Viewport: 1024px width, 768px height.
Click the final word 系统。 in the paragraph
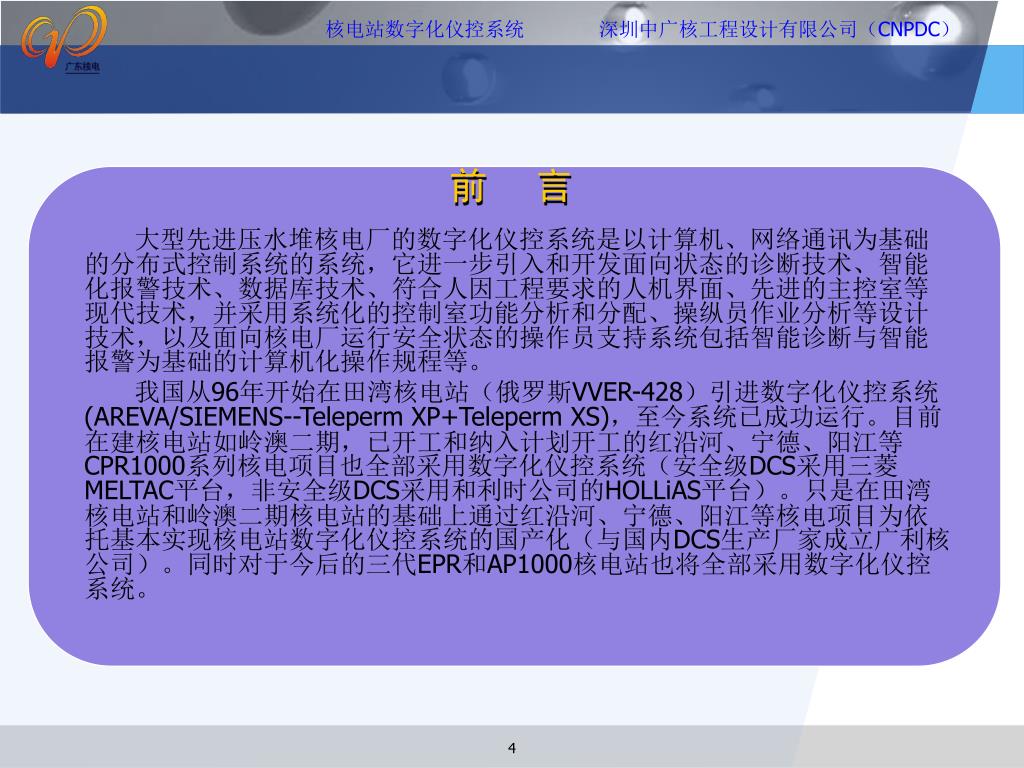(117, 589)
